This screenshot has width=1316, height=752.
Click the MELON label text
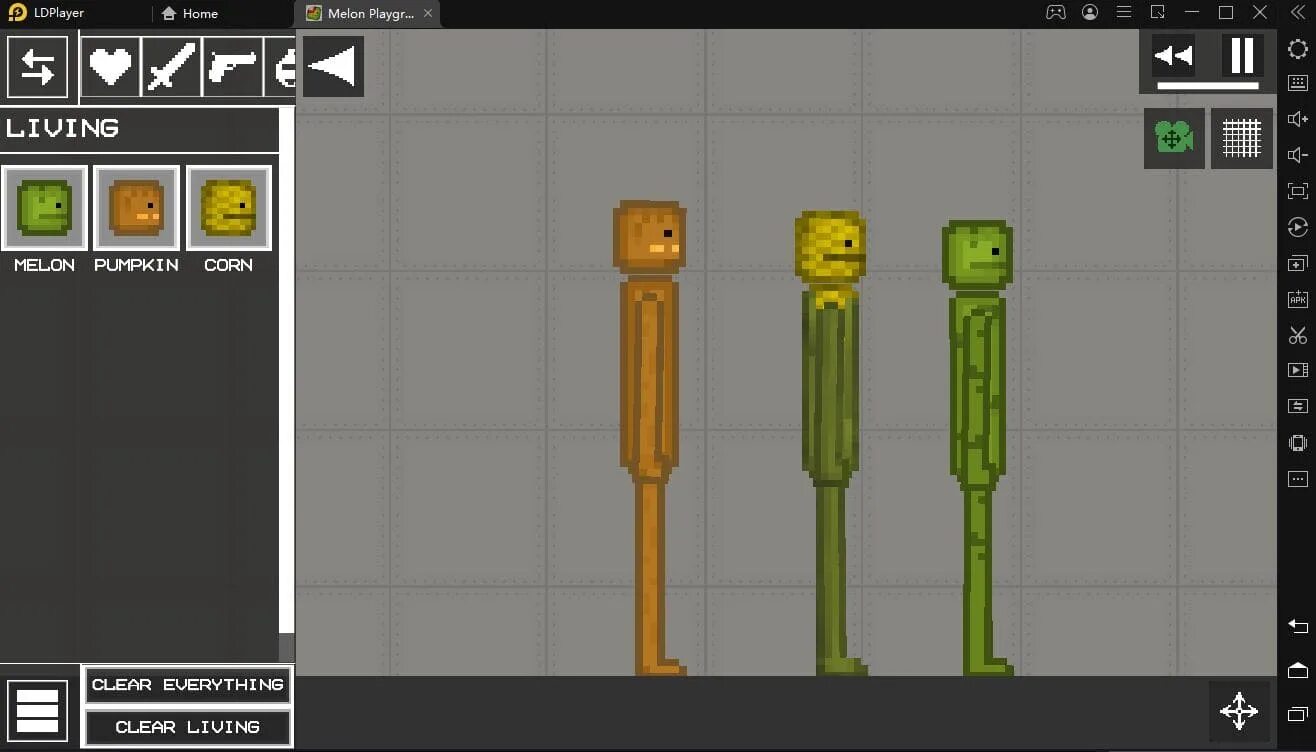[44, 265]
